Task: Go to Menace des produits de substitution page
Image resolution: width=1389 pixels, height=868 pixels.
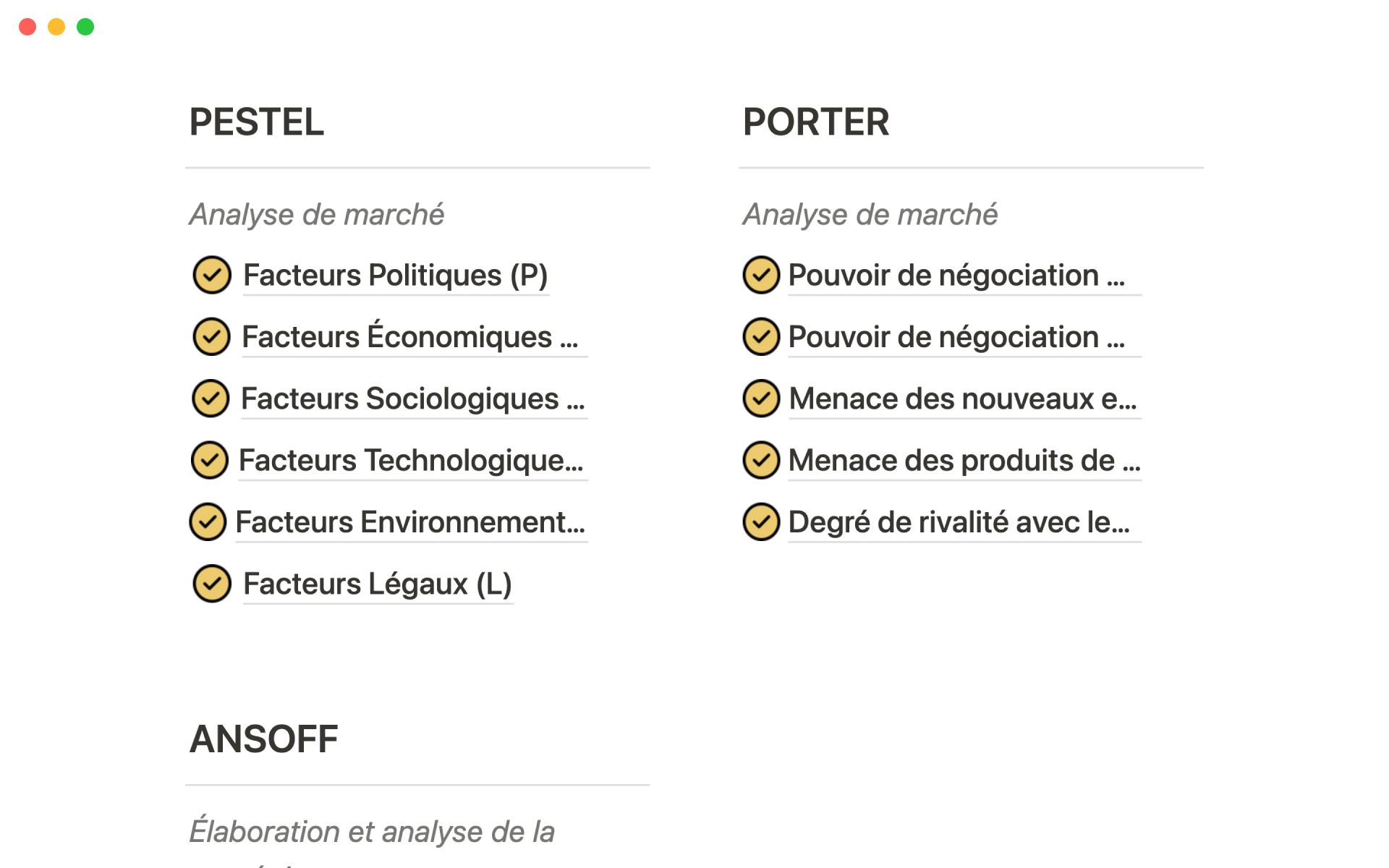Action: point(964,461)
